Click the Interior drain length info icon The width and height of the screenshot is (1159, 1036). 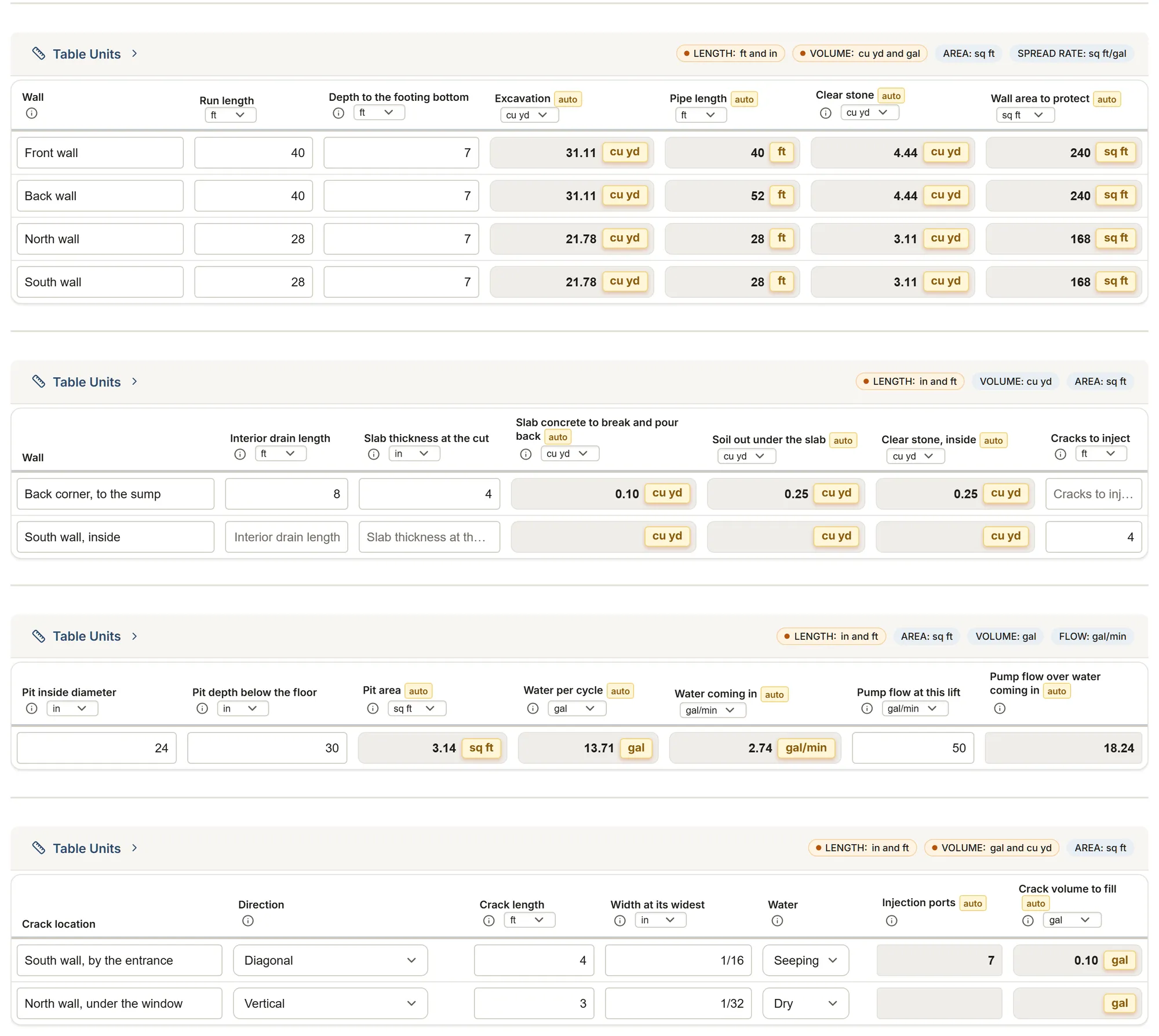coord(240,455)
